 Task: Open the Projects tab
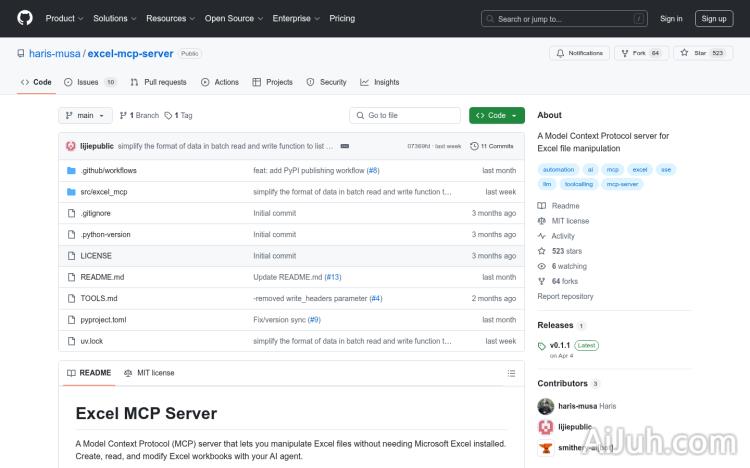tap(273, 82)
